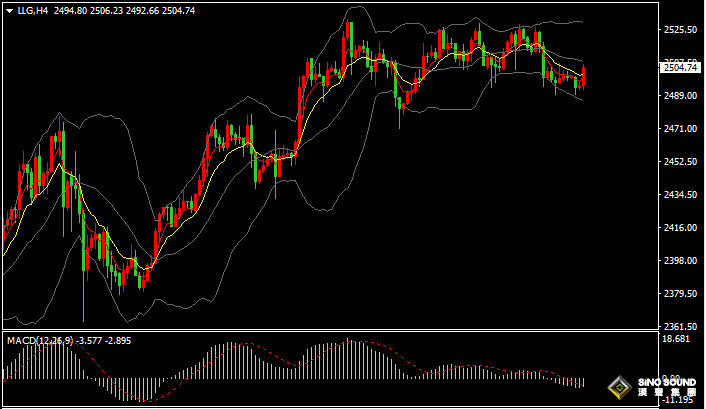Click the 2471.00 price axis label
The height and width of the screenshot is (409, 706).
680,129
